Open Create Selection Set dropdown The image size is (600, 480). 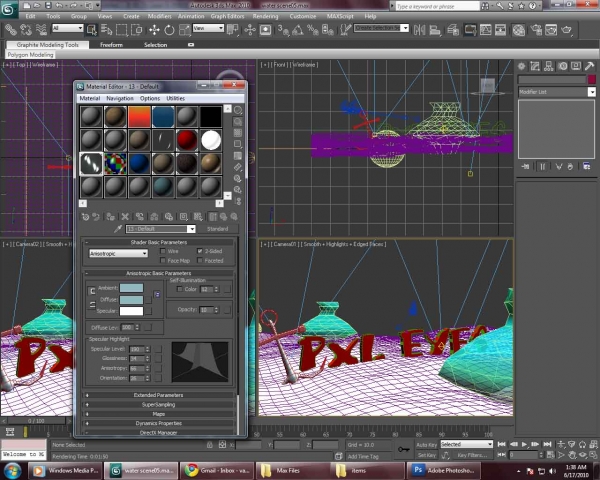click(381, 28)
